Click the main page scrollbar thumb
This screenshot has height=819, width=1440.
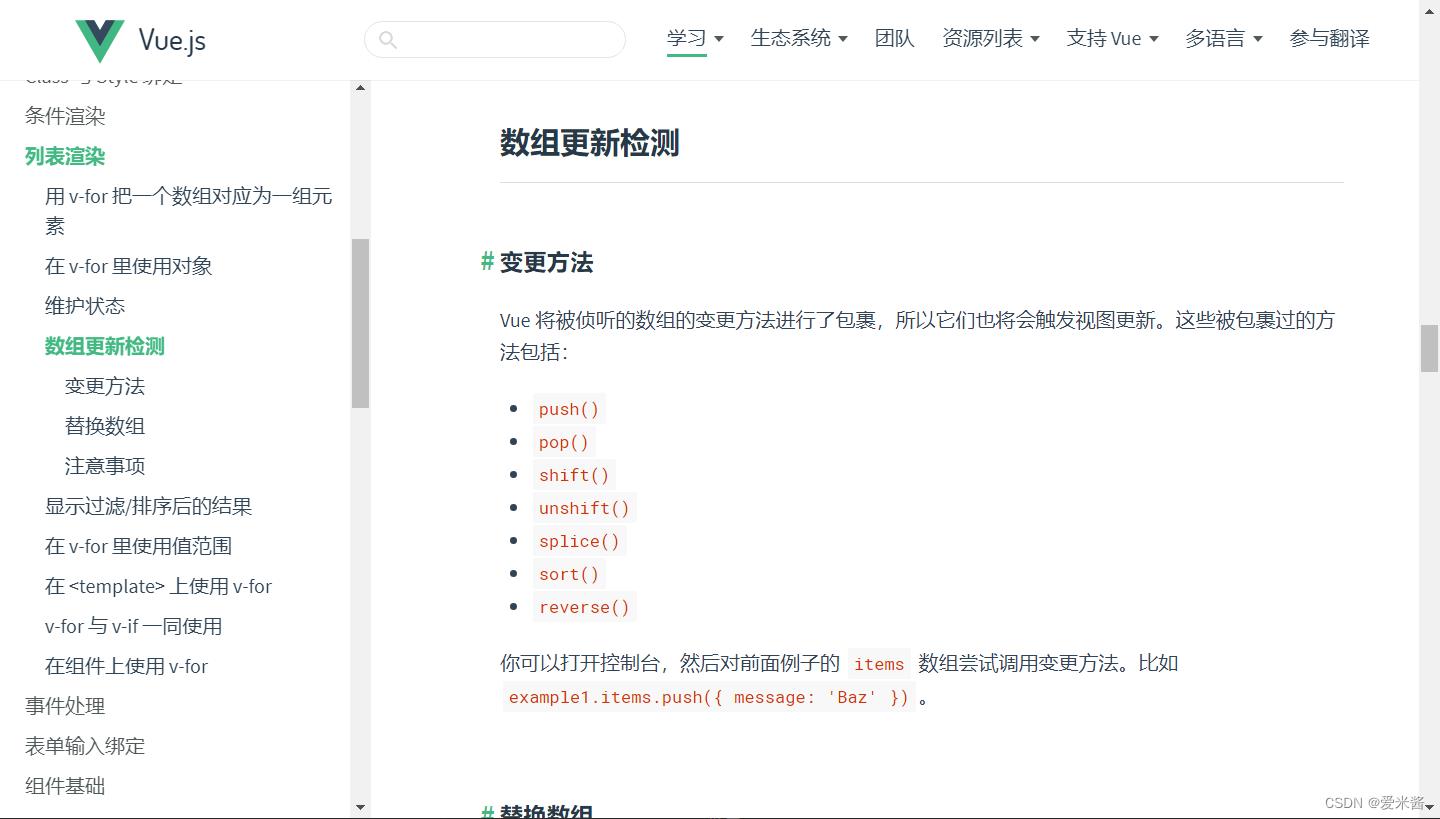click(1430, 348)
